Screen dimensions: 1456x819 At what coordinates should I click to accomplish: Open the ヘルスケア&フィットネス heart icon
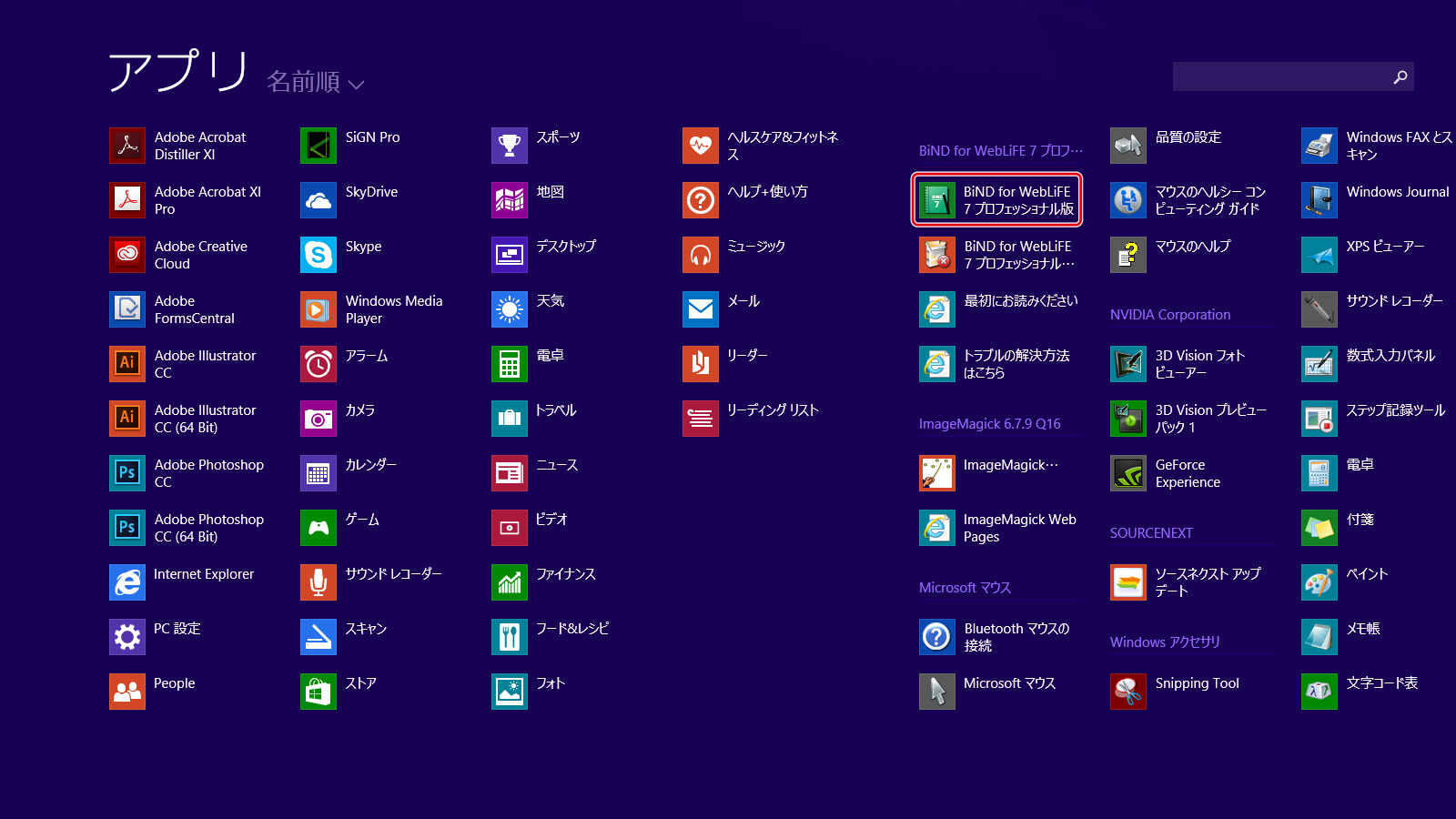701,146
